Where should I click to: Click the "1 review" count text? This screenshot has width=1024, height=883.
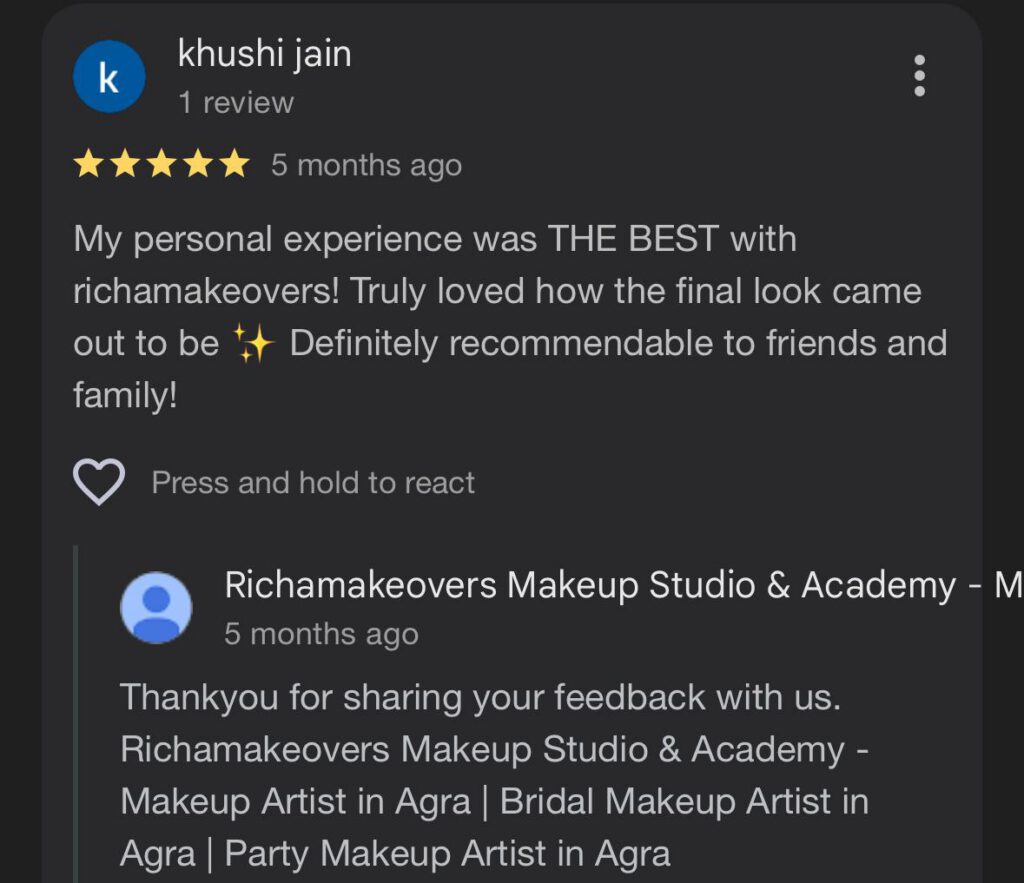click(236, 103)
